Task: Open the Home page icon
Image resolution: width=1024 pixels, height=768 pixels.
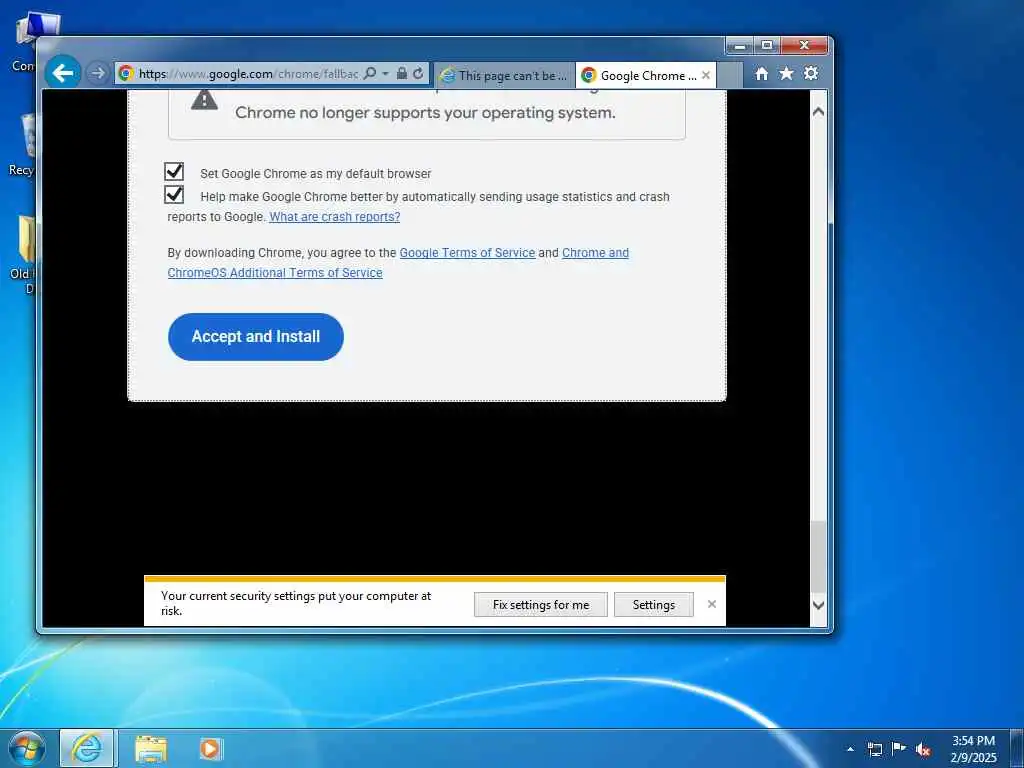Action: click(761, 74)
